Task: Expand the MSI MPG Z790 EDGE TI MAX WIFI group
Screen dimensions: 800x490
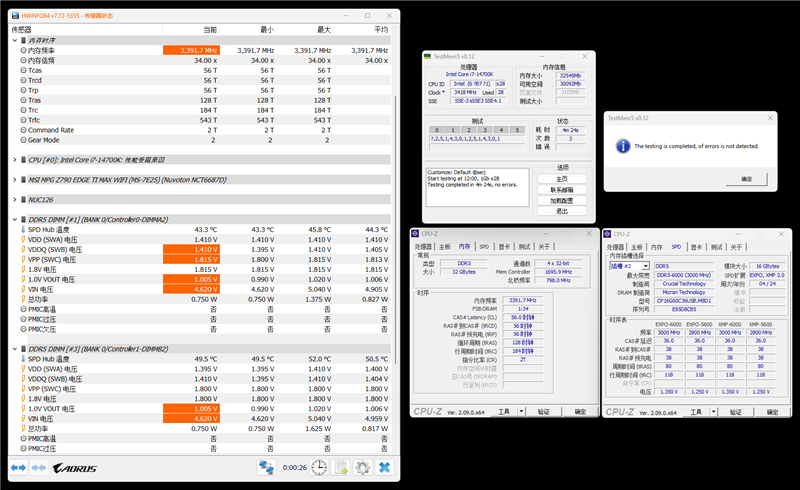Action: (x=15, y=180)
